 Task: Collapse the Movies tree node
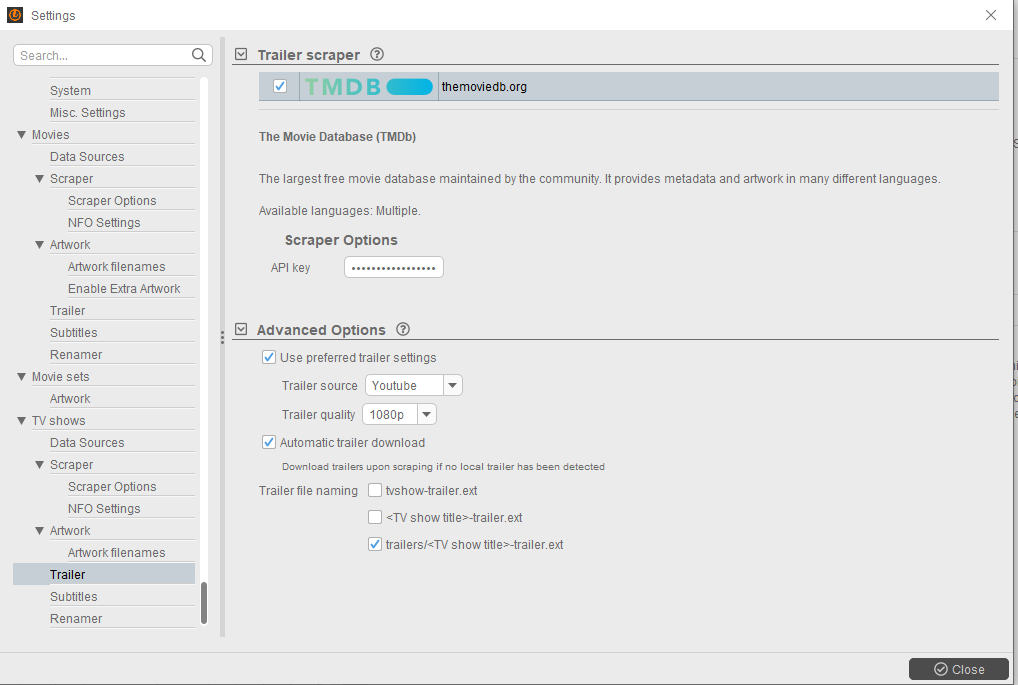(21, 134)
